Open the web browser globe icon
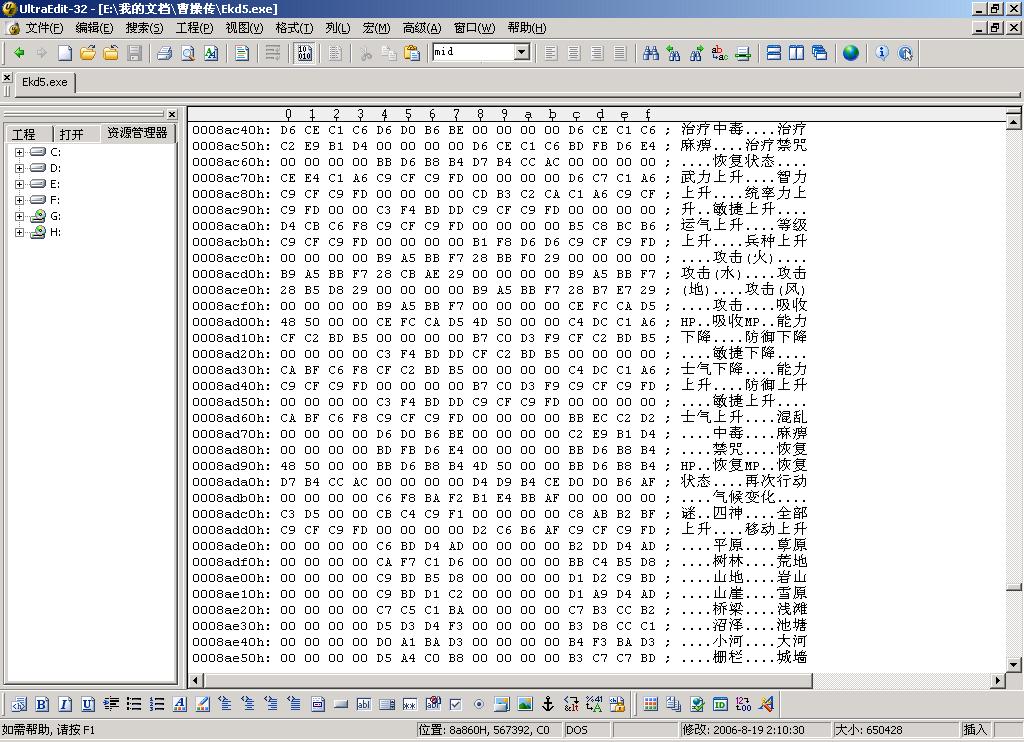Viewport: 1024px width, 742px height. (850, 53)
